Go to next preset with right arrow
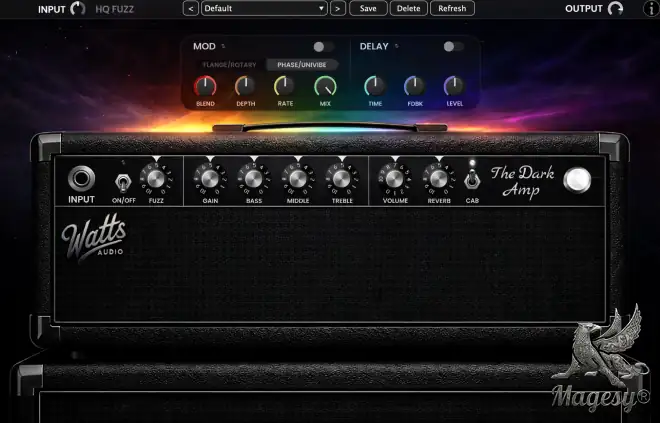This screenshot has width=660, height=423. [338, 8]
